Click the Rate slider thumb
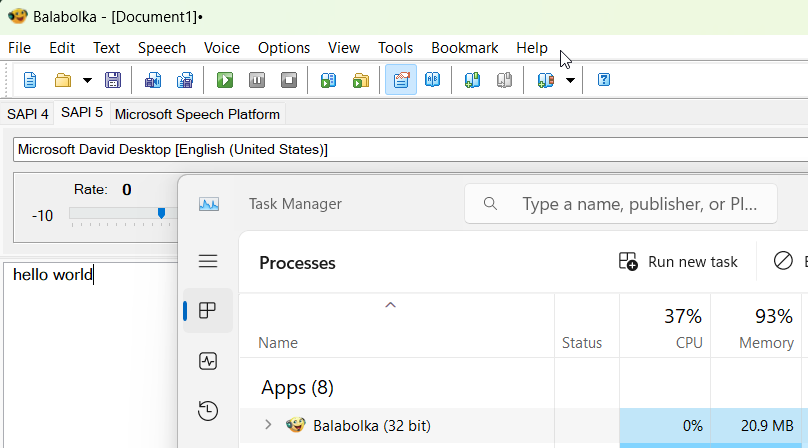Image resolution: width=808 pixels, height=448 pixels. pyautogui.click(x=161, y=213)
